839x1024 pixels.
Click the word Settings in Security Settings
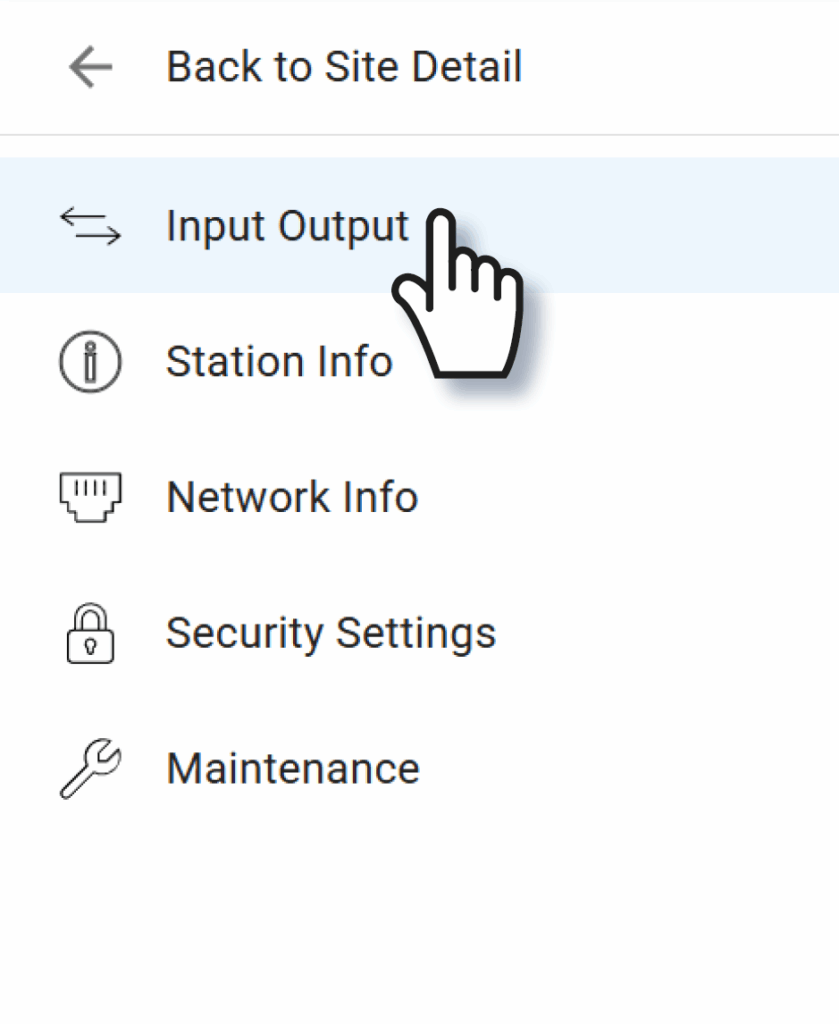[416, 633]
